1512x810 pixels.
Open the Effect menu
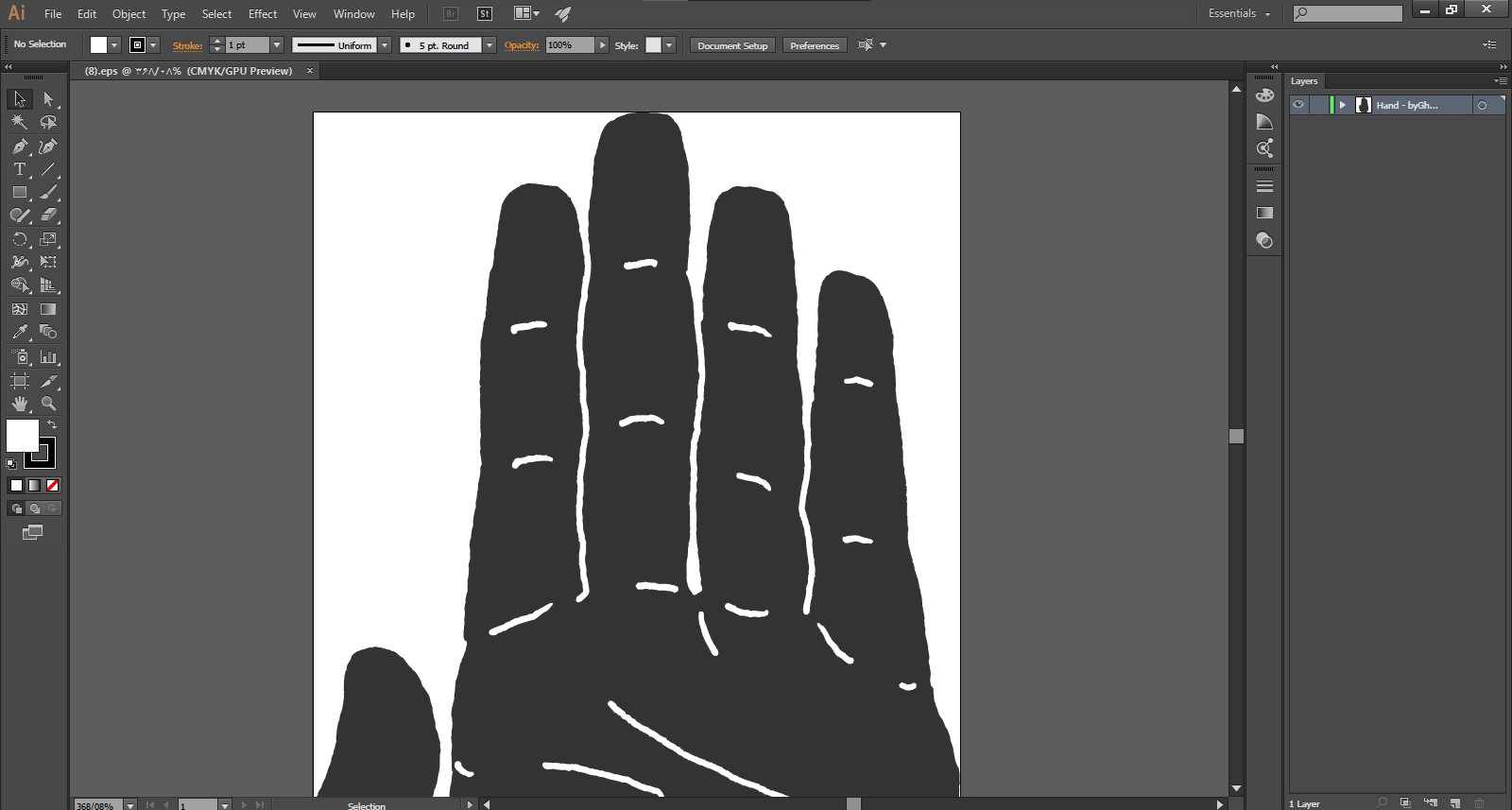pos(263,14)
